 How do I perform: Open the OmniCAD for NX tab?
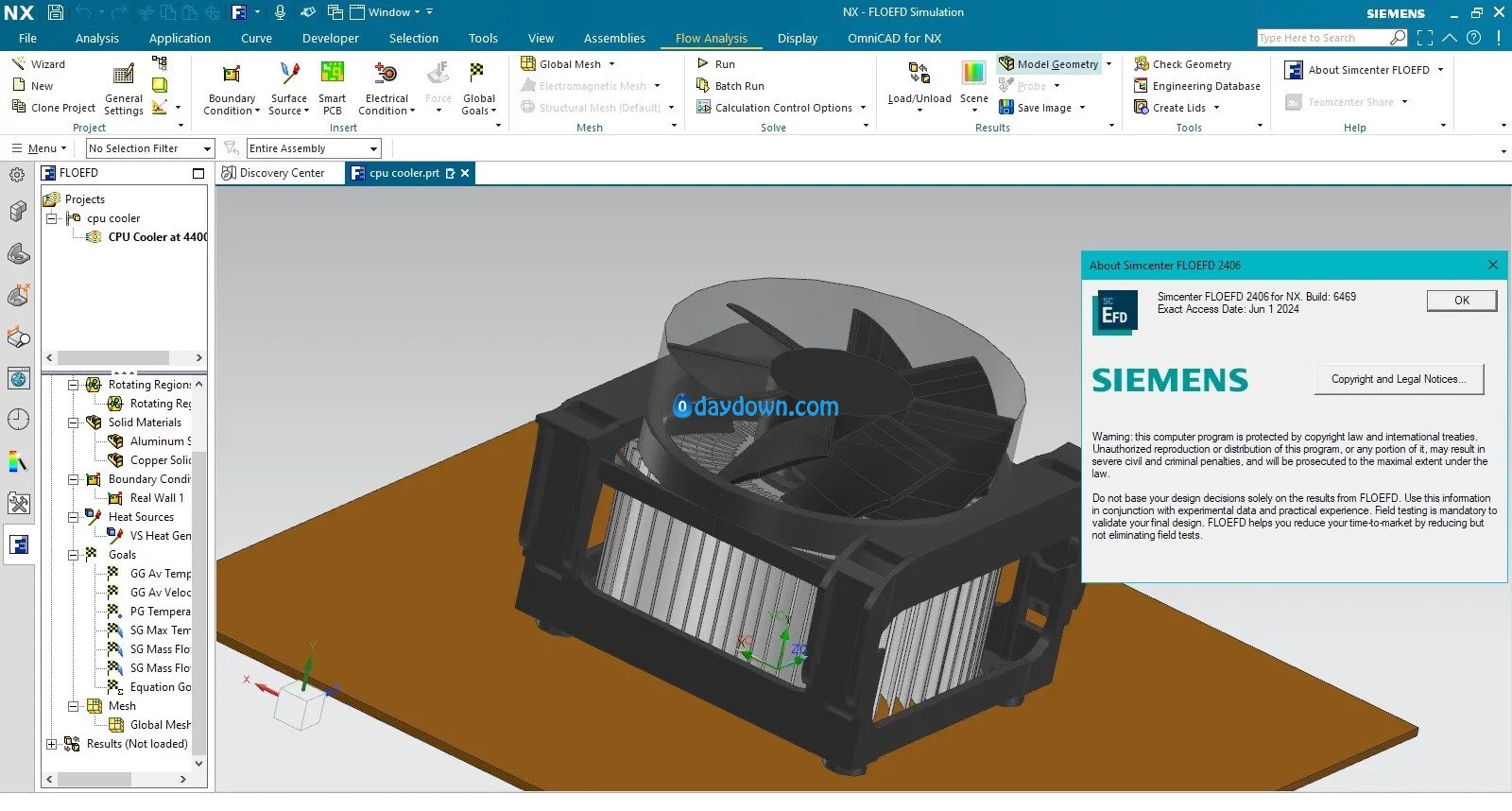tap(894, 39)
